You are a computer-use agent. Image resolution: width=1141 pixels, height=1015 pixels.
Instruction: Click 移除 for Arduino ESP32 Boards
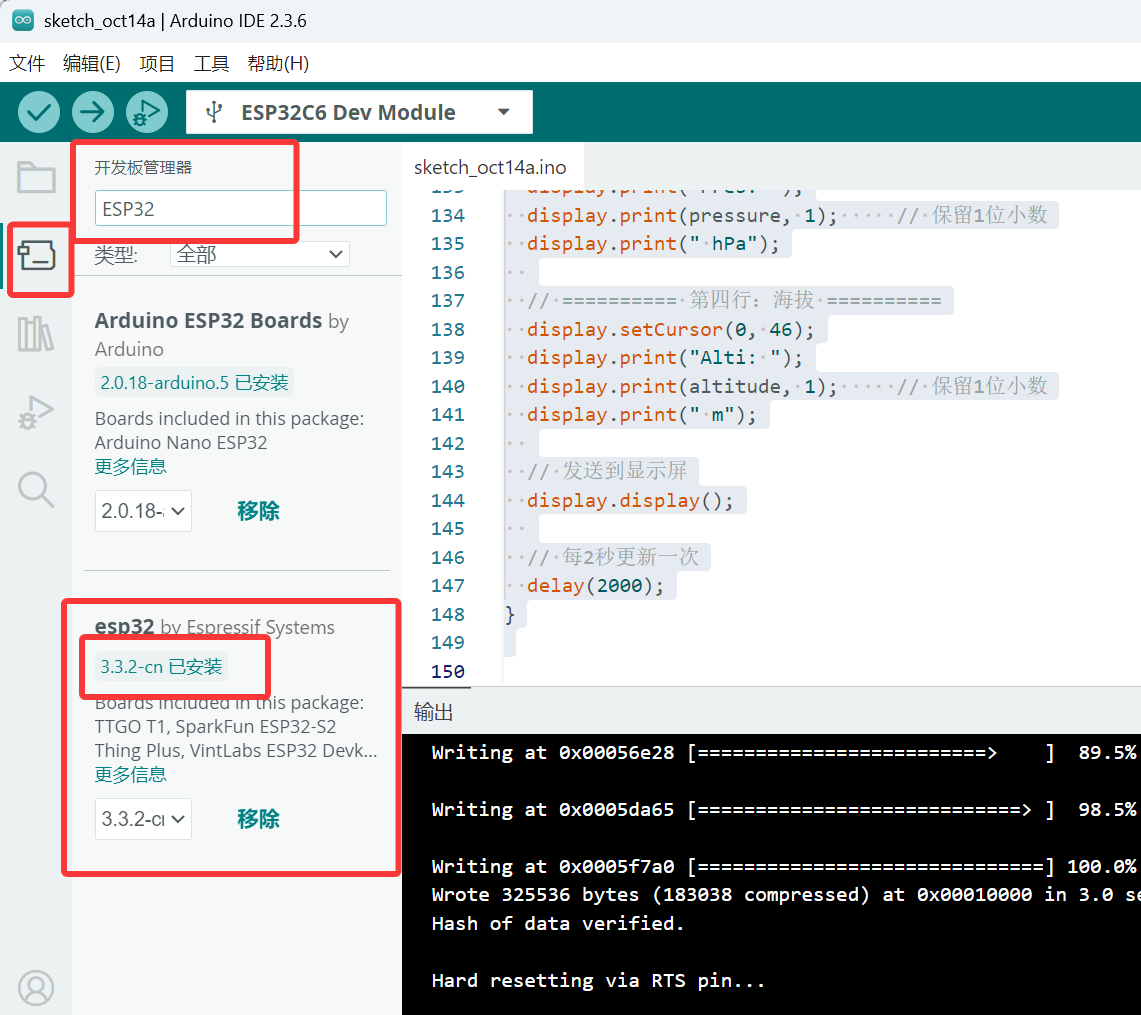pyautogui.click(x=258, y=511)
